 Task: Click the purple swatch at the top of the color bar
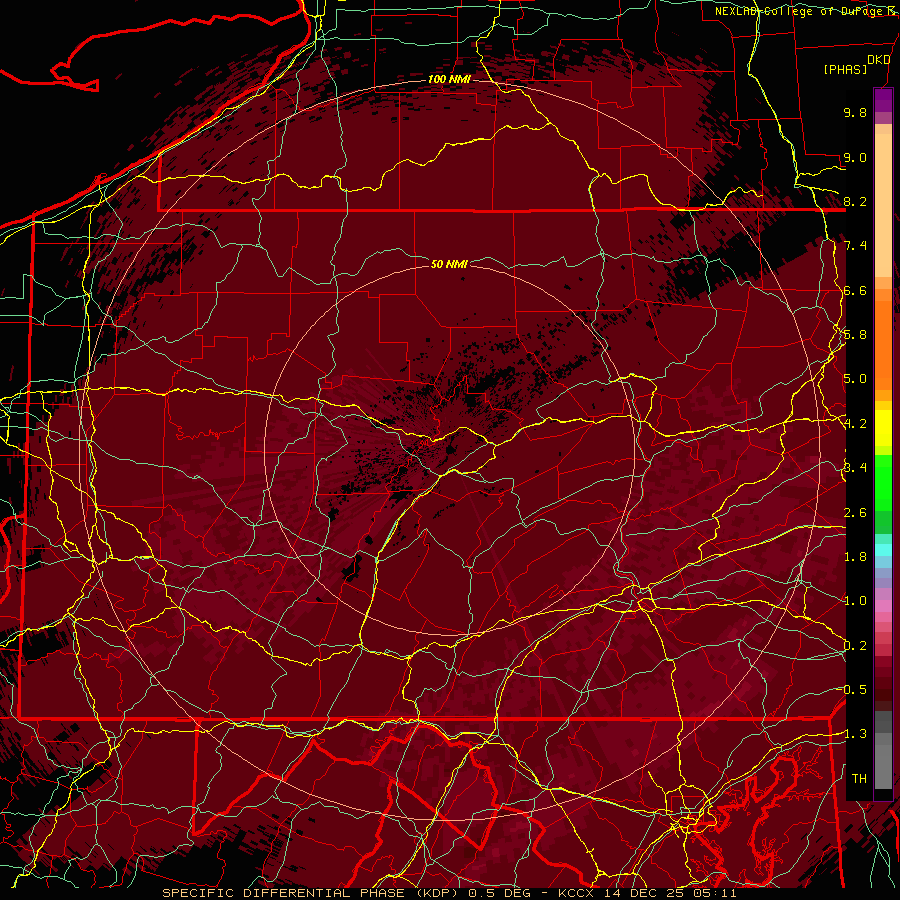(883, 100)
